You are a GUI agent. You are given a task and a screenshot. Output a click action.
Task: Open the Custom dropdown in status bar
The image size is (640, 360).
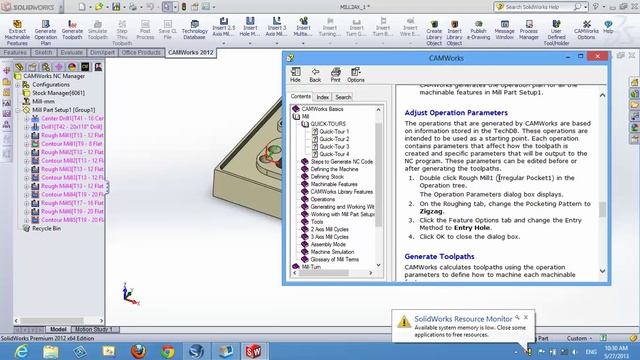[x=579, y=338]
